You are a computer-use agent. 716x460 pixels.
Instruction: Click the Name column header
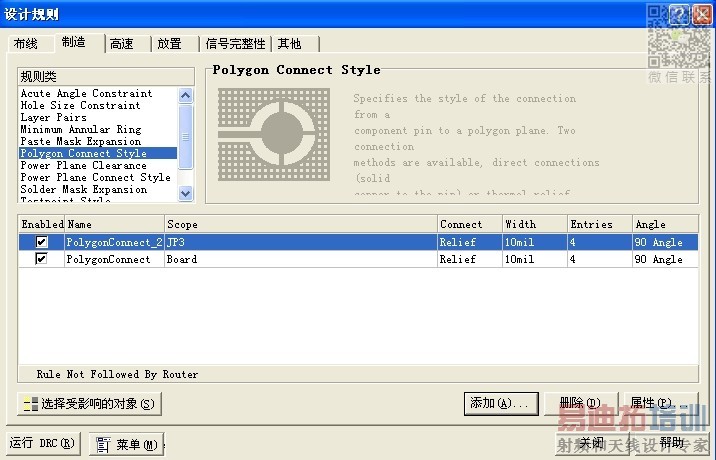tap(115, 224)
